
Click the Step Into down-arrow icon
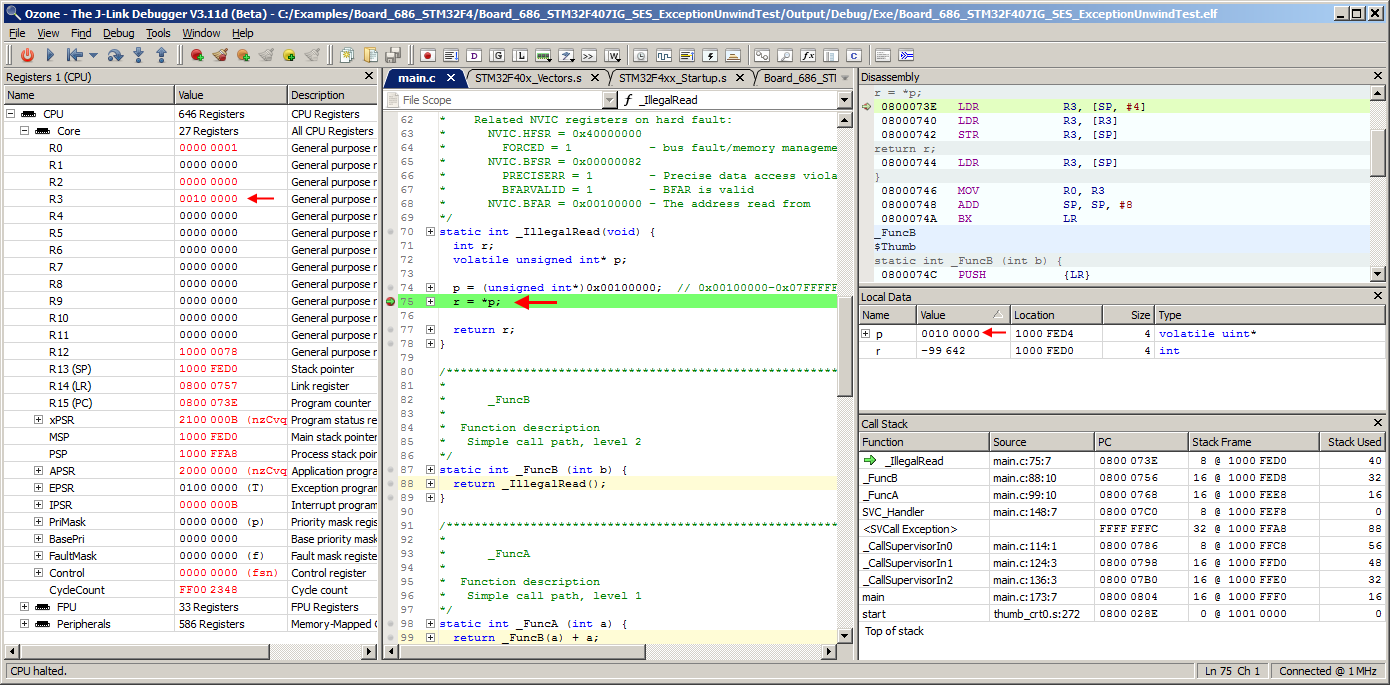pos(138,55)
